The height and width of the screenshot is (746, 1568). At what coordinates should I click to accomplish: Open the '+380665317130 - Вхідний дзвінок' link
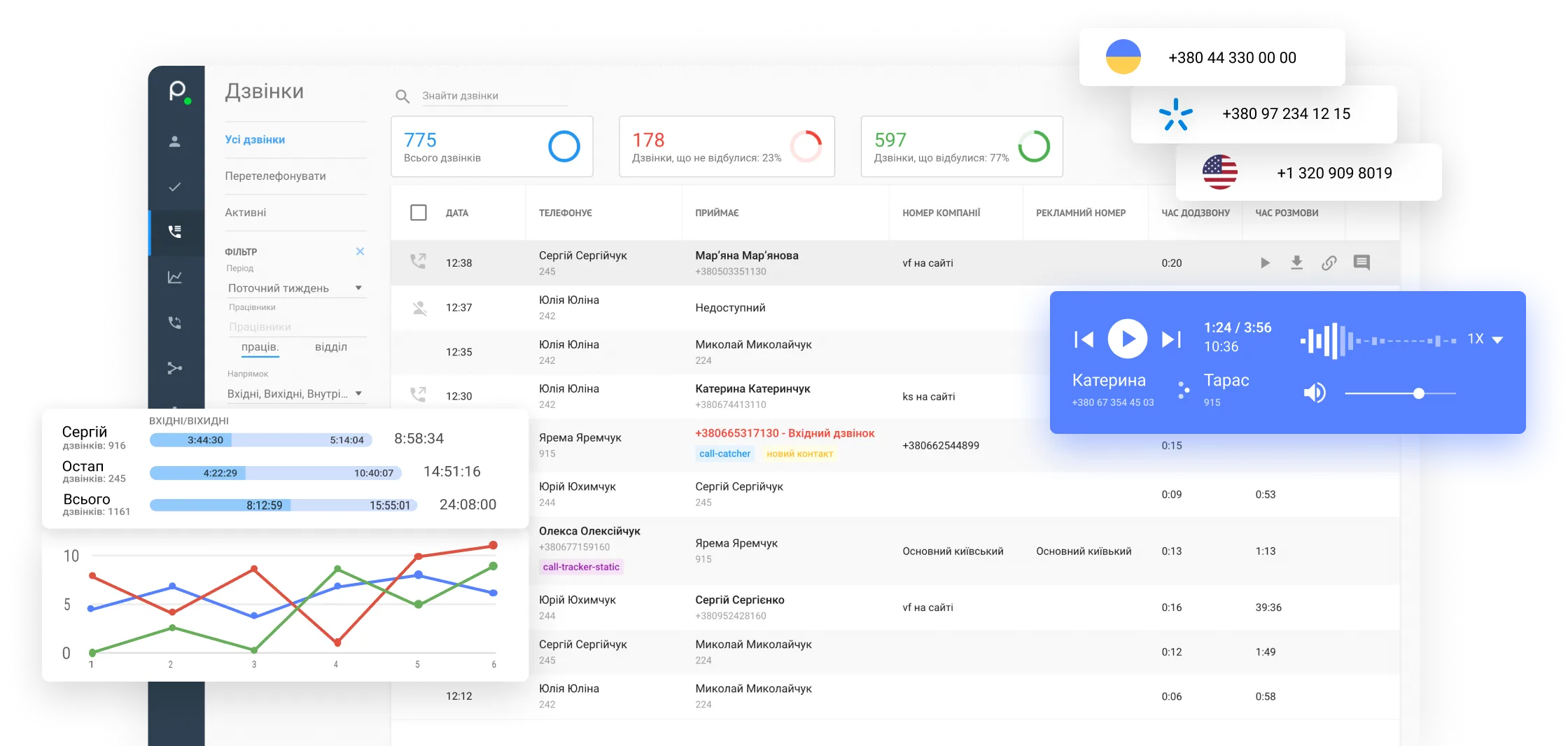point(785,433)
